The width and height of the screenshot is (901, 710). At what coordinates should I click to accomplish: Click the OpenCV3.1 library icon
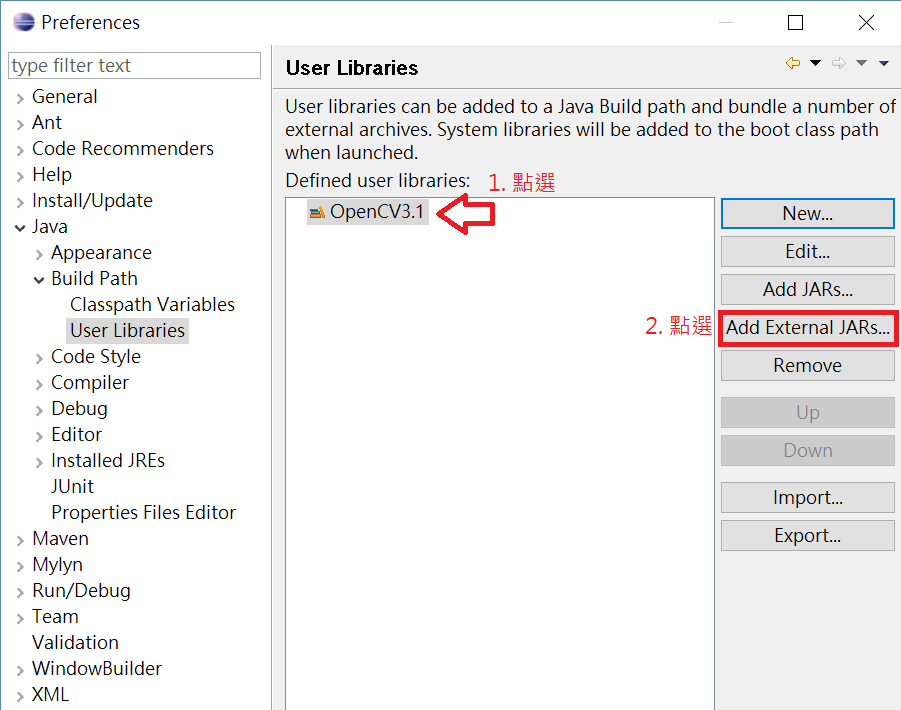317,213
